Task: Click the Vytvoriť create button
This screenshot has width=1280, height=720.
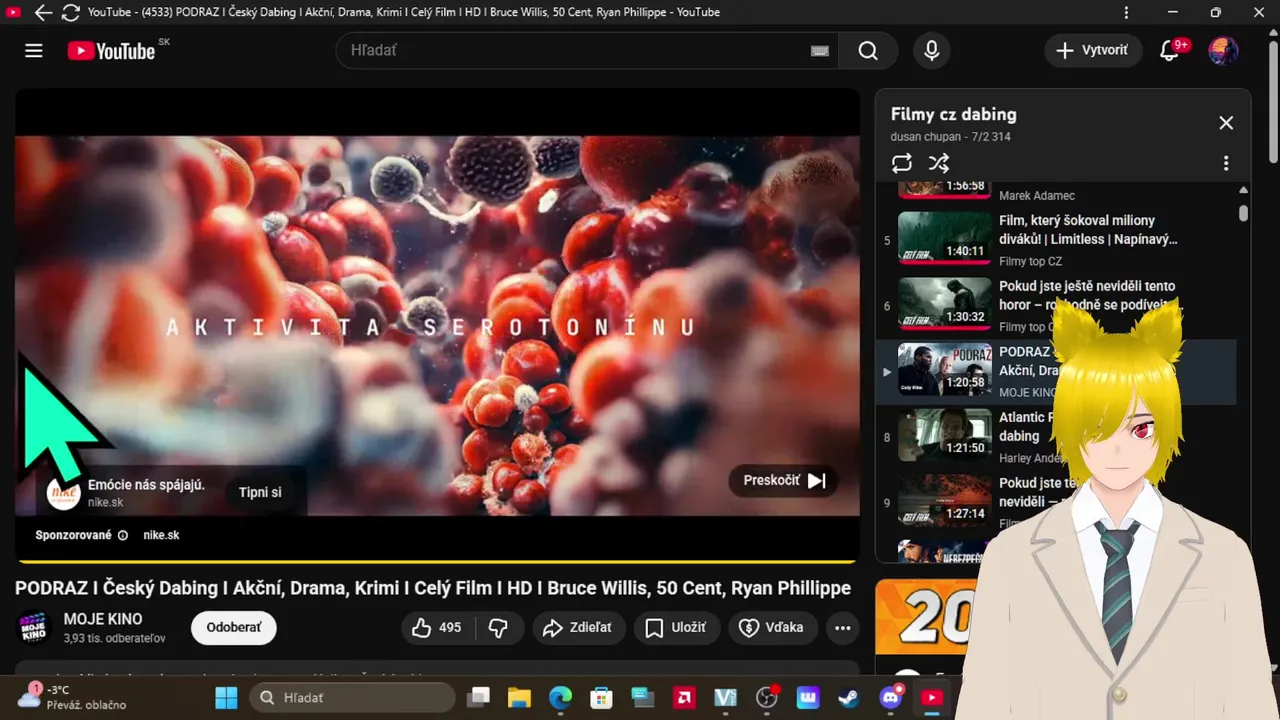Action: 1093,50
